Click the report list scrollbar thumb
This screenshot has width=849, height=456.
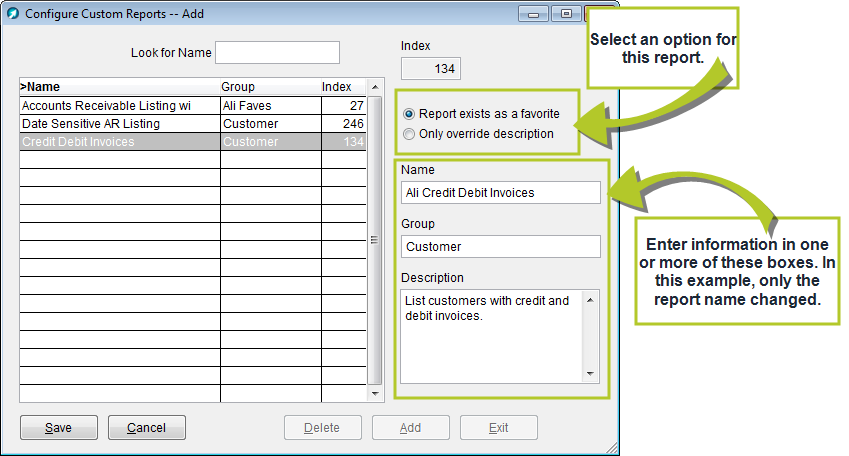click(x=375, y=240)
